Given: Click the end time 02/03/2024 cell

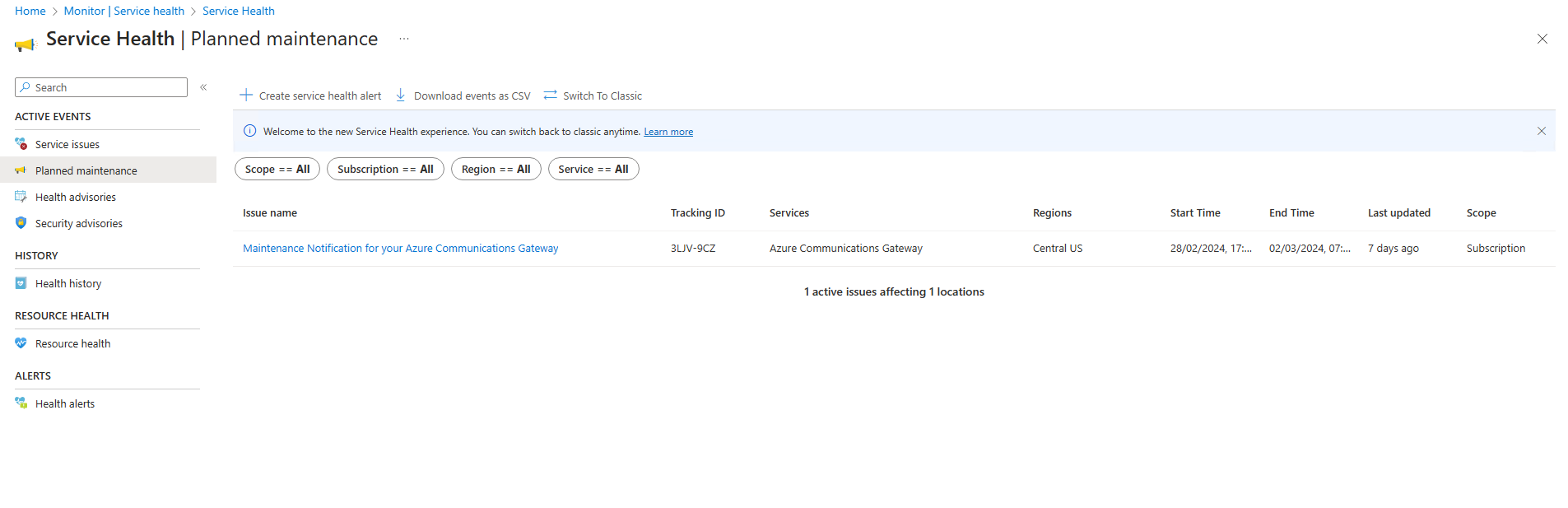Looking at the screenshot, I should (x=1310, y=248).
